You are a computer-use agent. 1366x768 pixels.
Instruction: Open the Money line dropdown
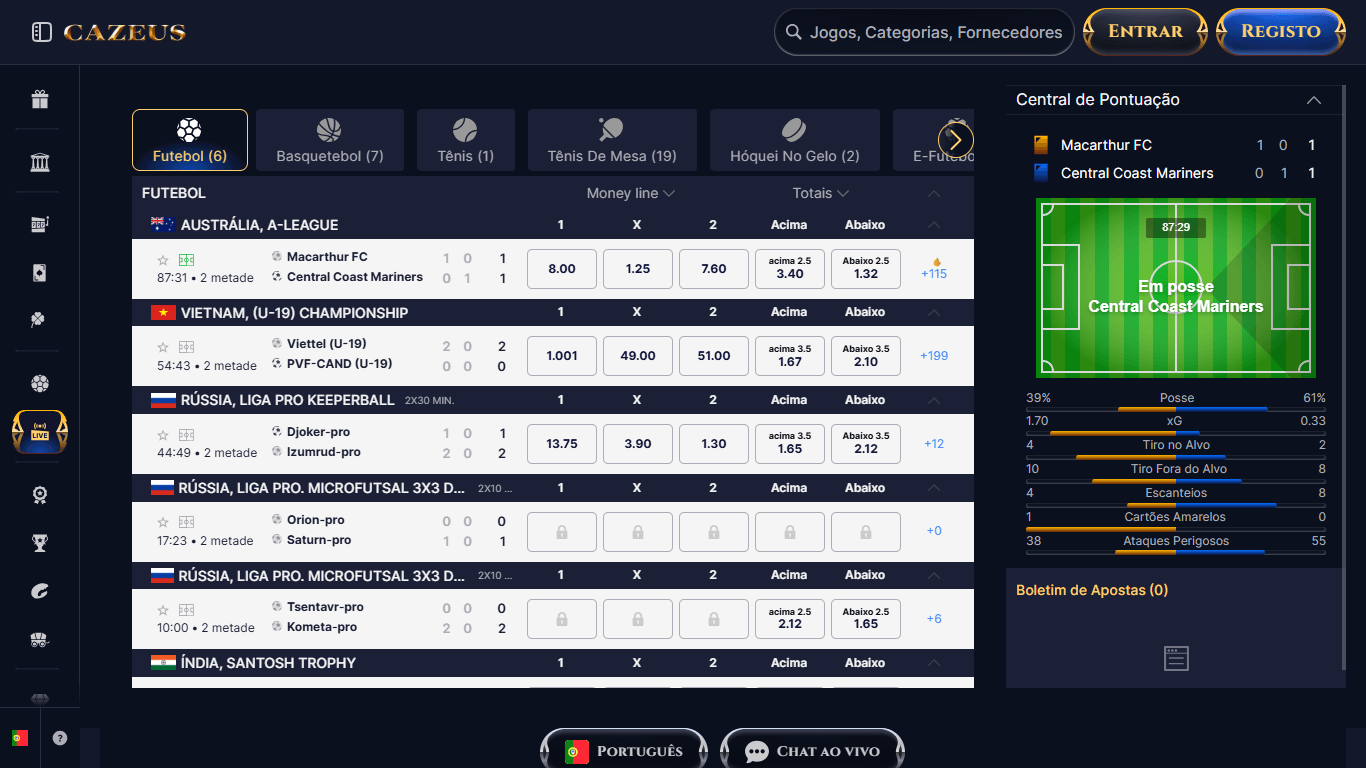629,193
